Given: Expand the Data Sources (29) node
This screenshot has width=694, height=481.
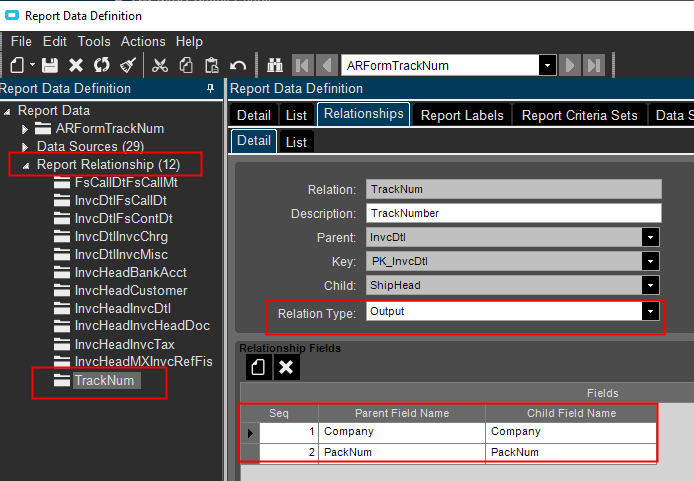Looking at the screenshot, I should (26, 147).
